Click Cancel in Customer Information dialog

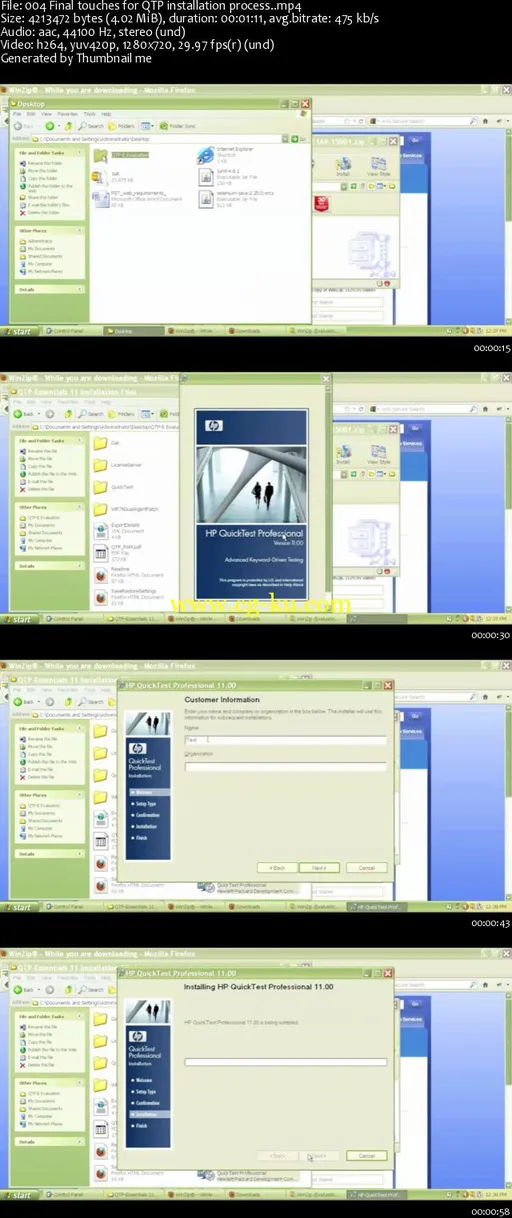(367, 867)
